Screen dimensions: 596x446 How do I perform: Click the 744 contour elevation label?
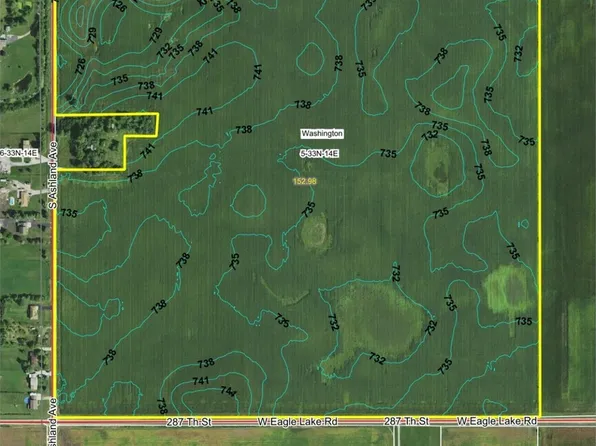pos(228,392)
